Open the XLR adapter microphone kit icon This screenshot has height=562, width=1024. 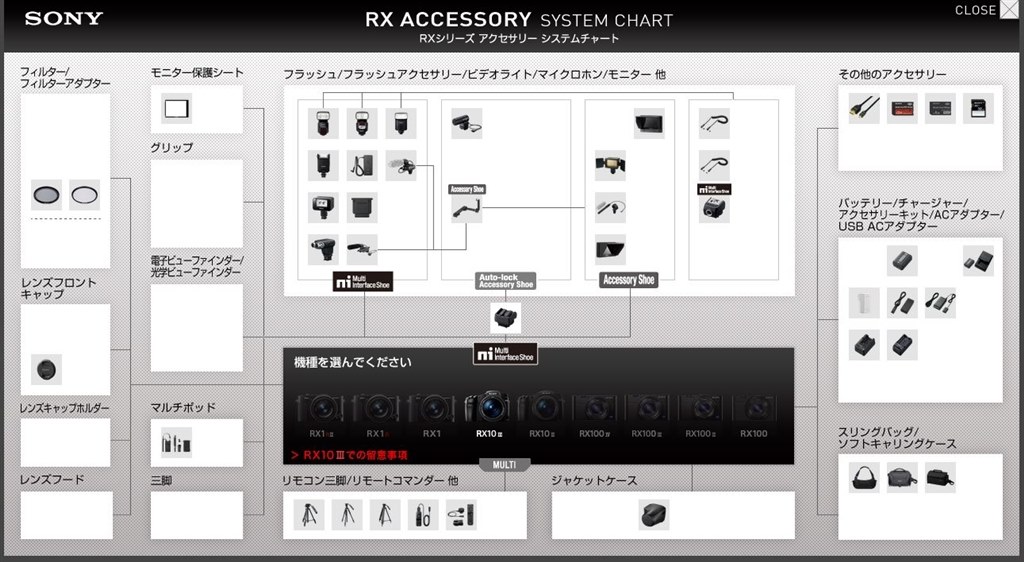362,249
